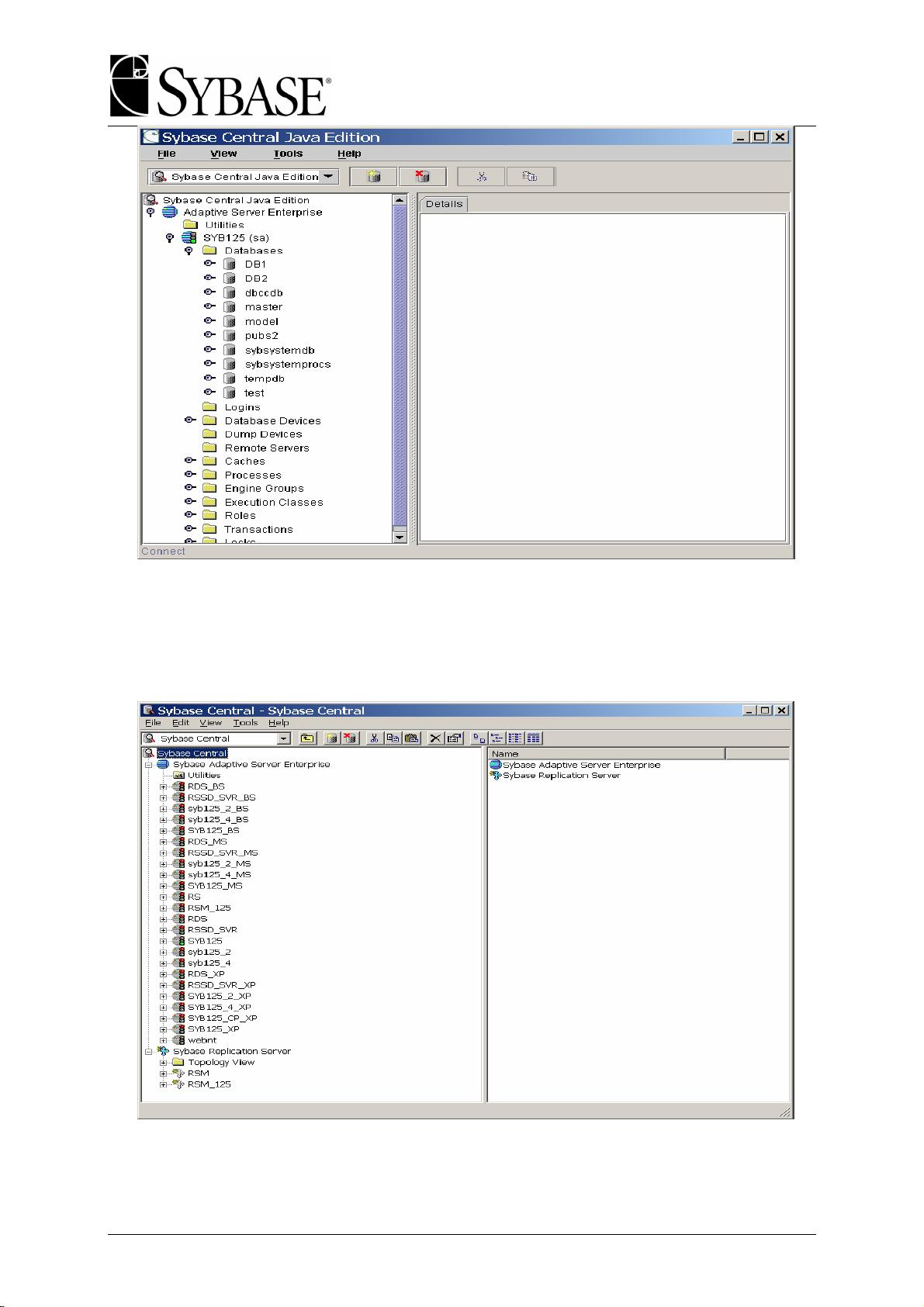The image size is (924, 1307).
Task: Expand the RDS_BS server node
Action: point(164,787)
